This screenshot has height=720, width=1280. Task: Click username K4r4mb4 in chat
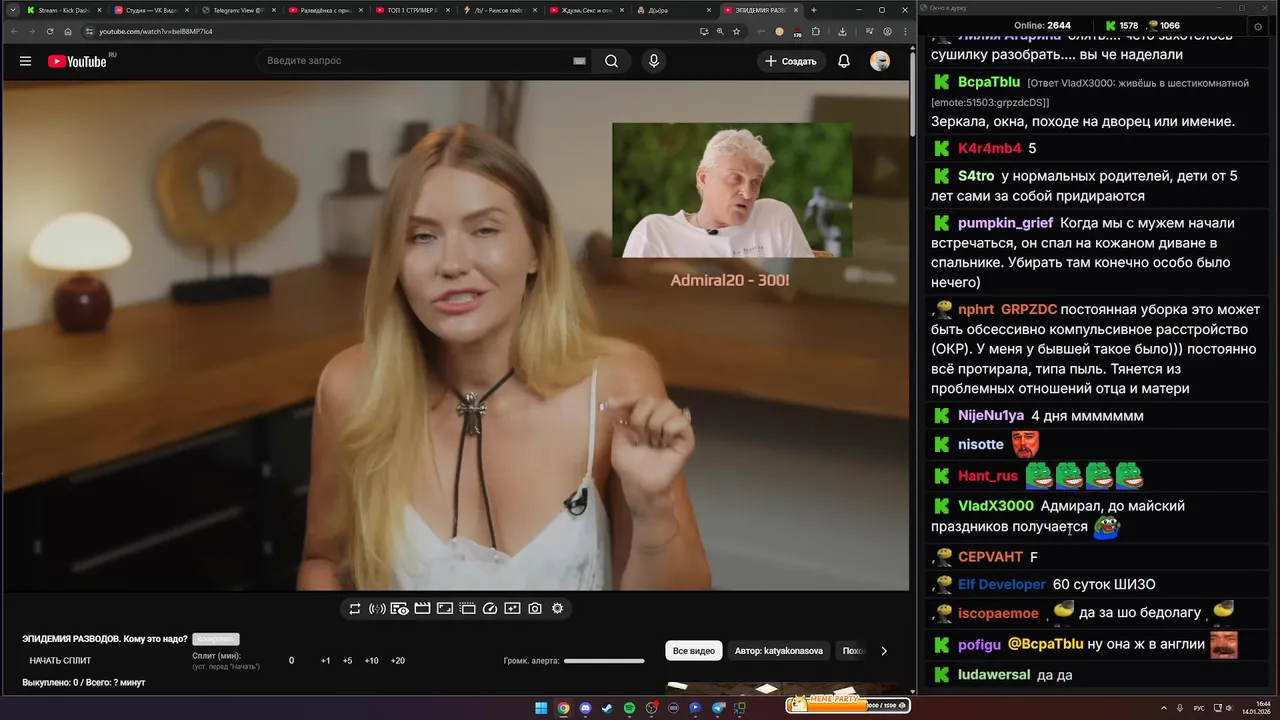coord(990,148)
